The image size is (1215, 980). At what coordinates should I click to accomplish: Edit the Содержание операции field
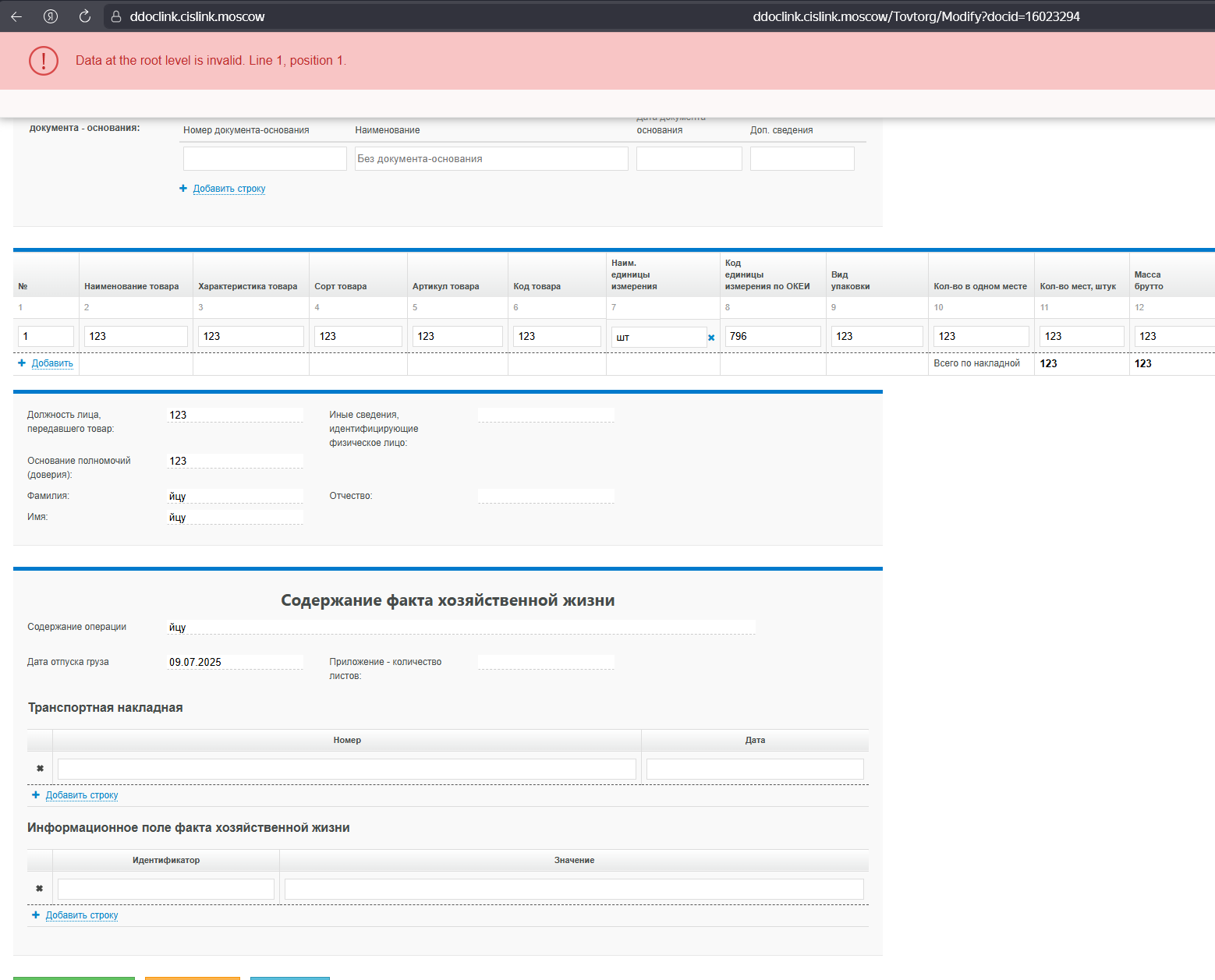(461, 627)
